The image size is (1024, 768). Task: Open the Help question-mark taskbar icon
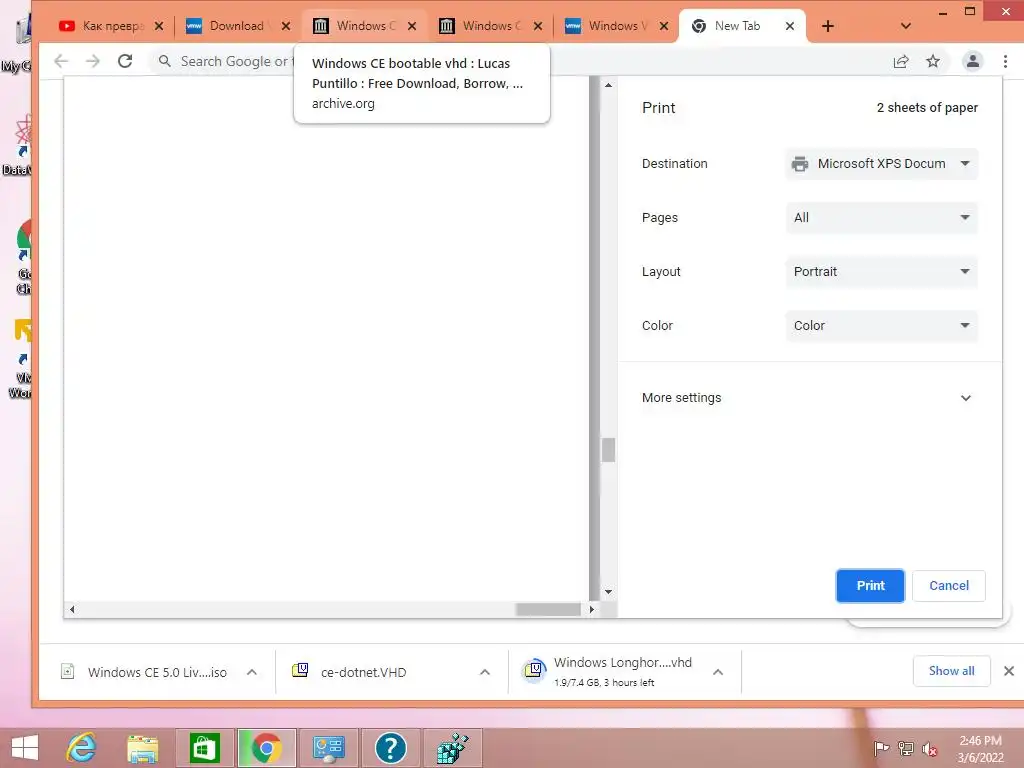coord(391,748)
